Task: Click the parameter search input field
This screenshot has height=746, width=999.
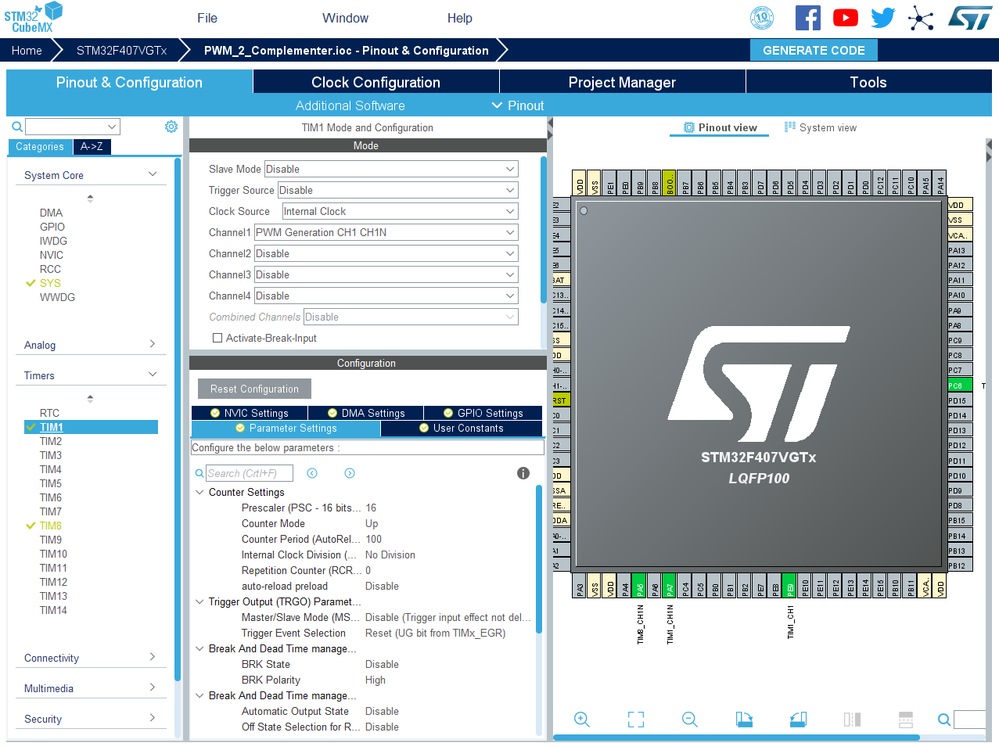Action: 249,473
